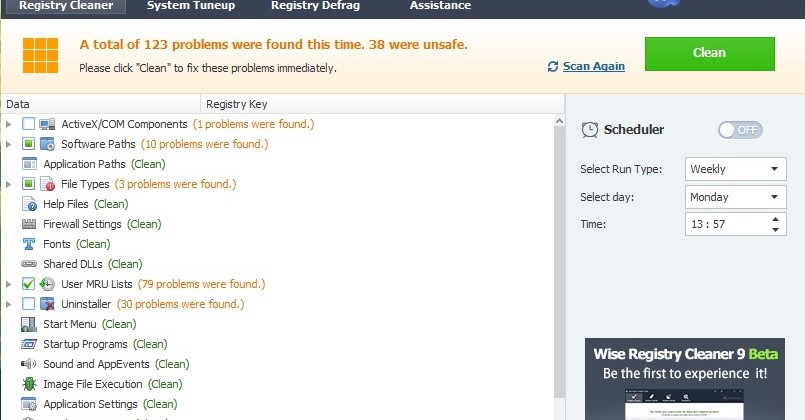Click the Help Files icon
The width and height of the screenshot is (805, 420).
pos(29,204)
